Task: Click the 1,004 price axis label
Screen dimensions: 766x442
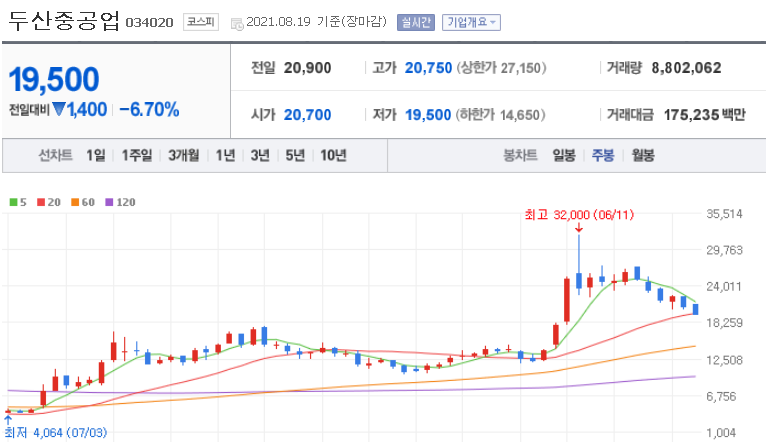Action: (x=721, y=433)
